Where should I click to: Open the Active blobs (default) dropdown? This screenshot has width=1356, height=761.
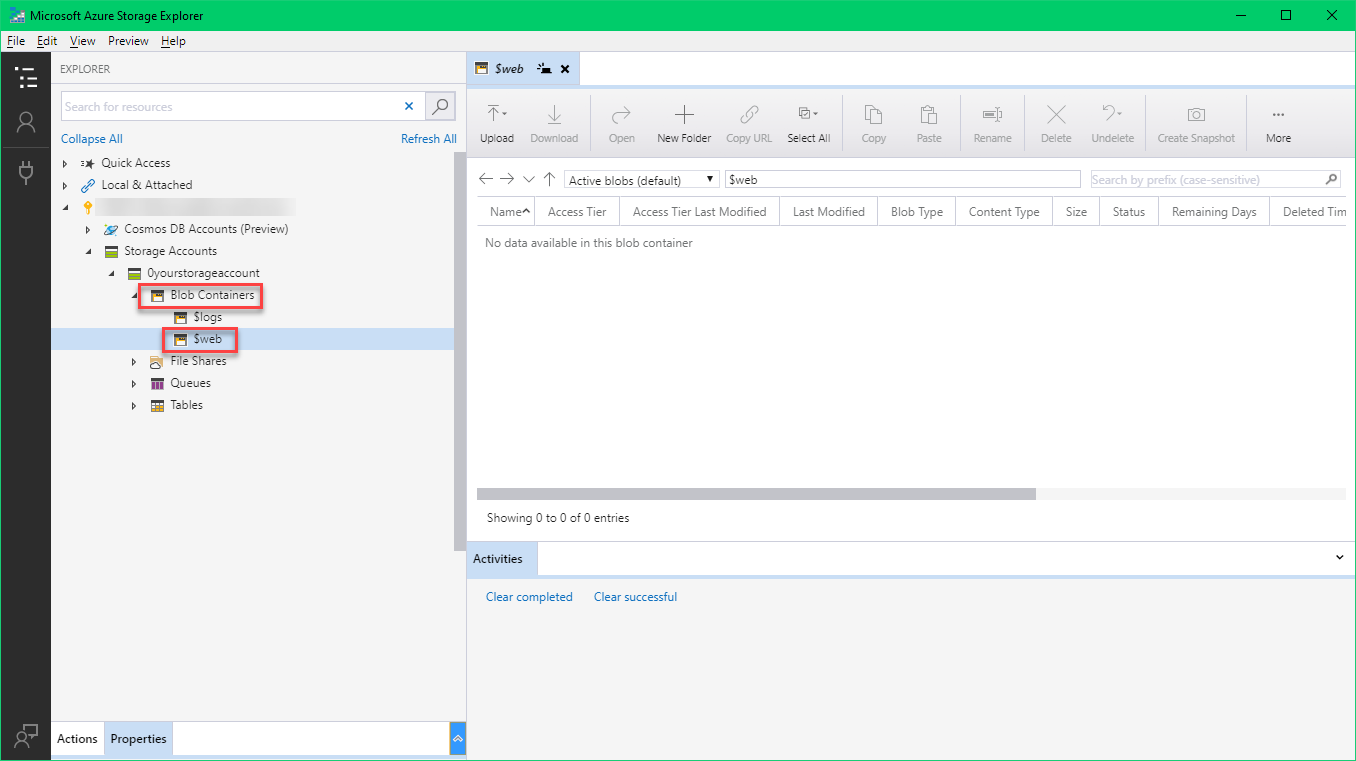[642, 180]
